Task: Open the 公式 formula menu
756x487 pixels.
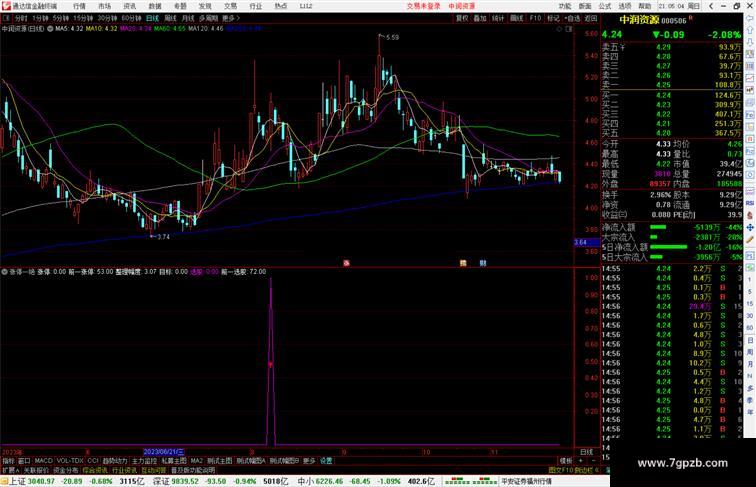Action: pos(605,6)
